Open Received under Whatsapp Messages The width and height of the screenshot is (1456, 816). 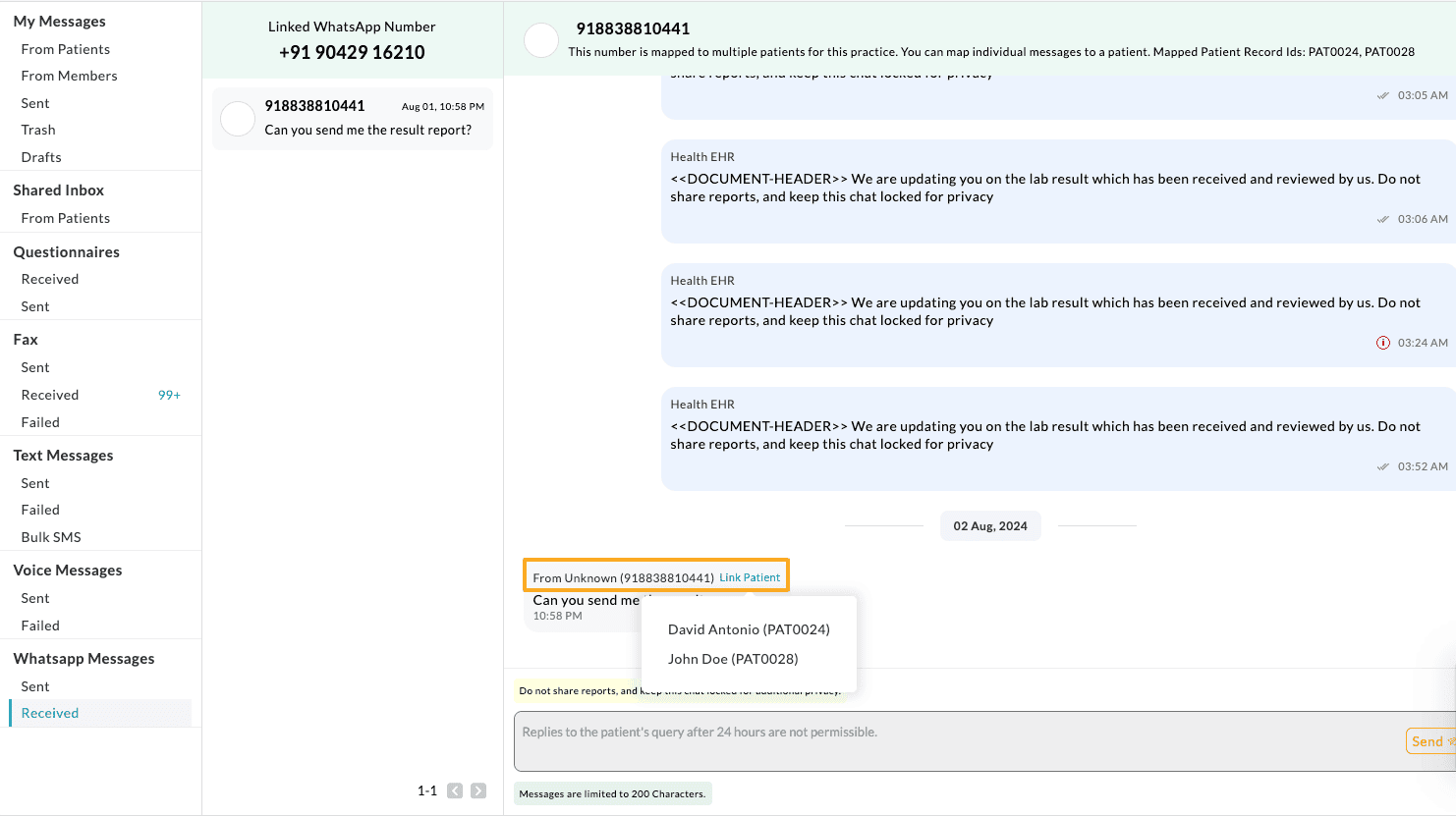(x=50, y=713)
